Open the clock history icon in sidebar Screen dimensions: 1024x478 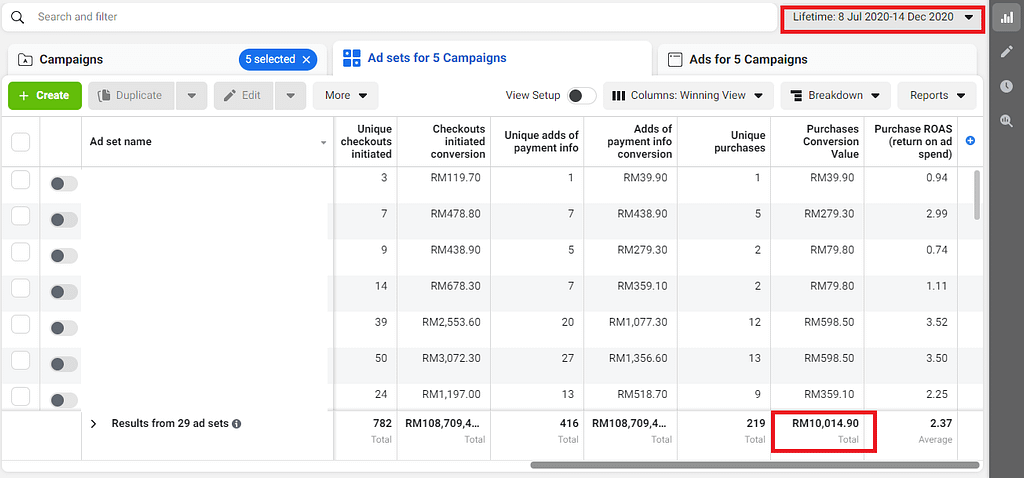[1006, 87]
